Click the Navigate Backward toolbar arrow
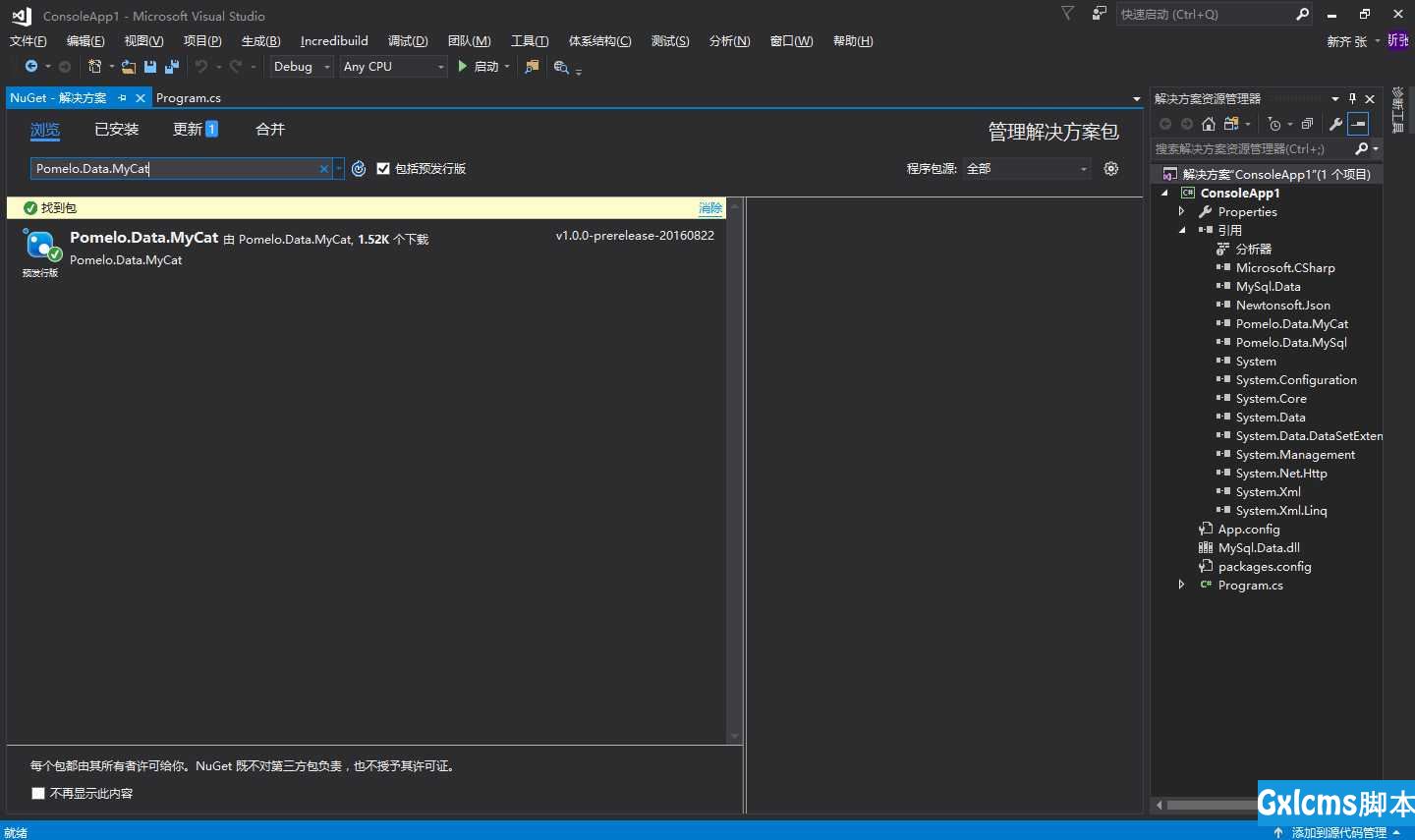 click(31, 67)
